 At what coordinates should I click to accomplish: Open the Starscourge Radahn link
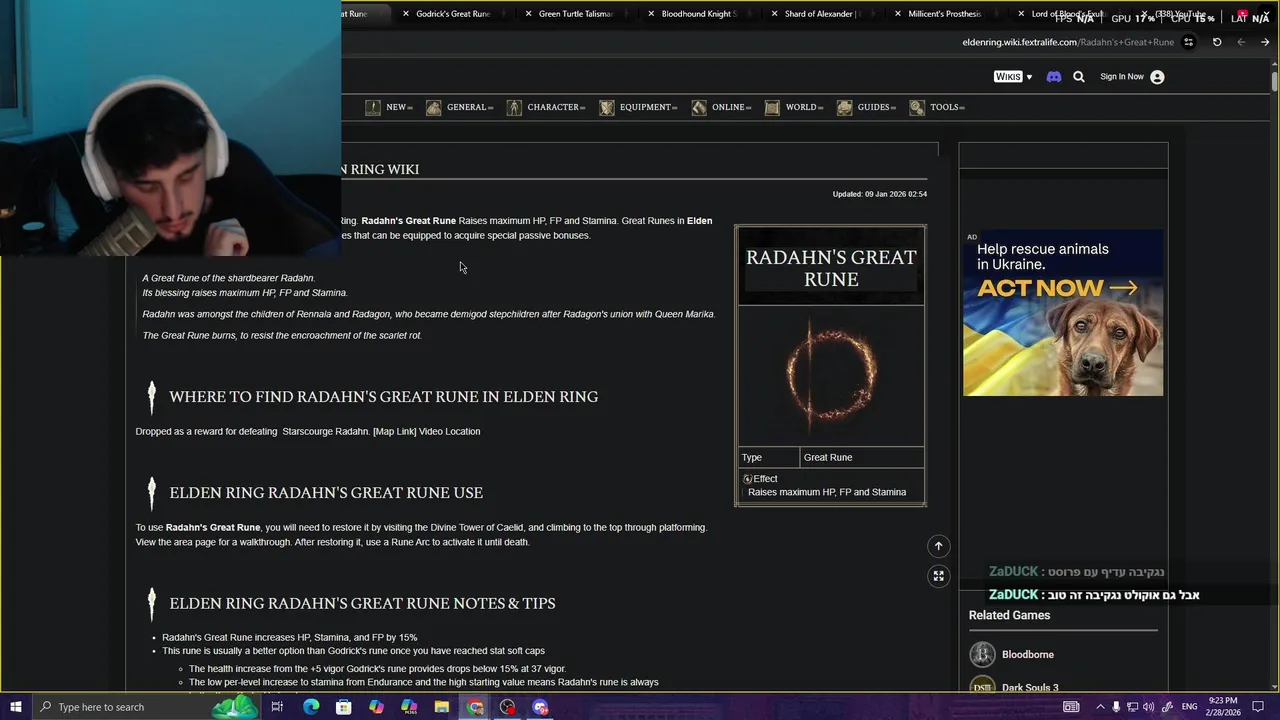[325, 432]
